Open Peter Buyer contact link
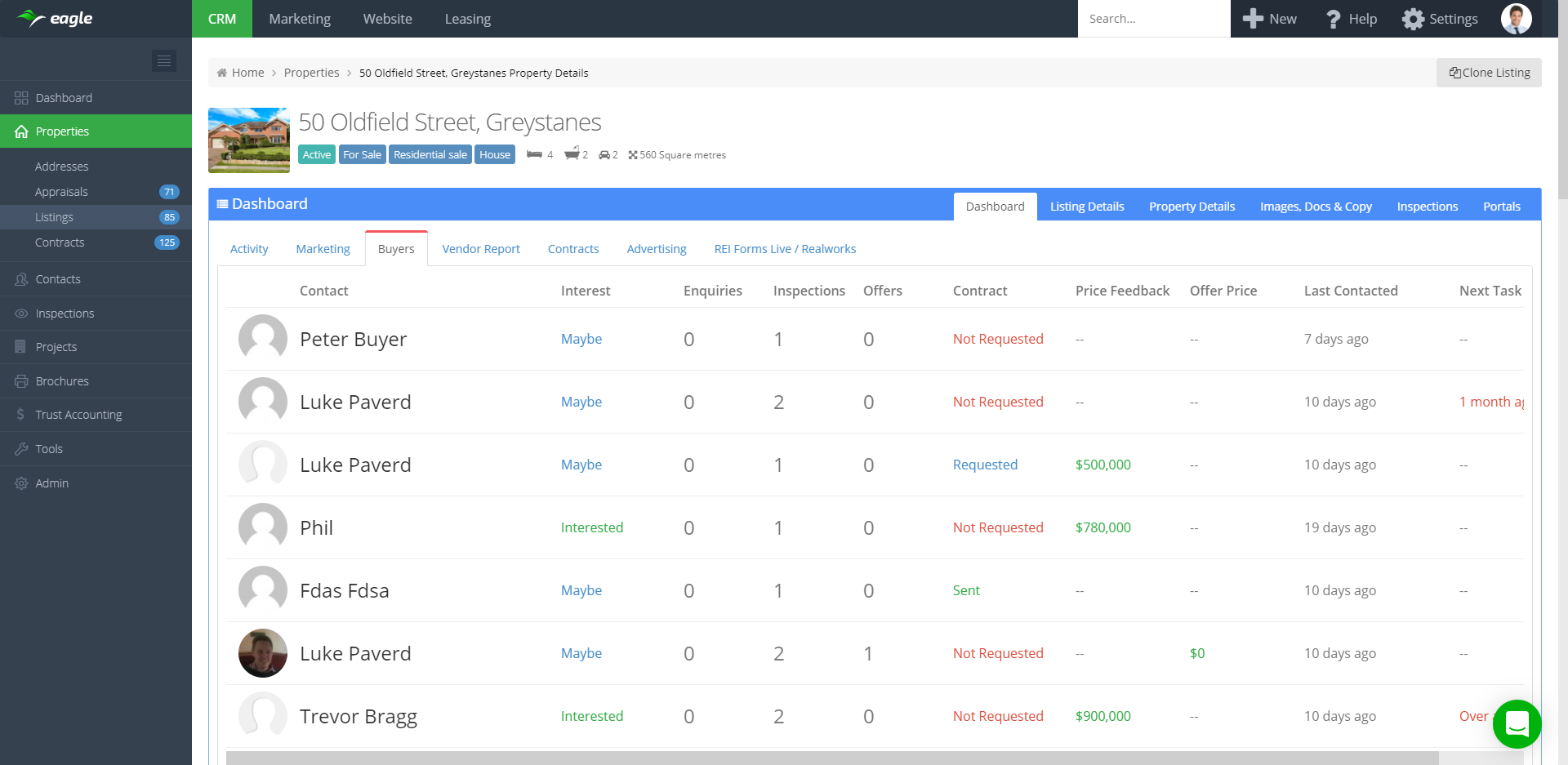The width and height of the screenshot is (1568, 765). pos(353,339)
